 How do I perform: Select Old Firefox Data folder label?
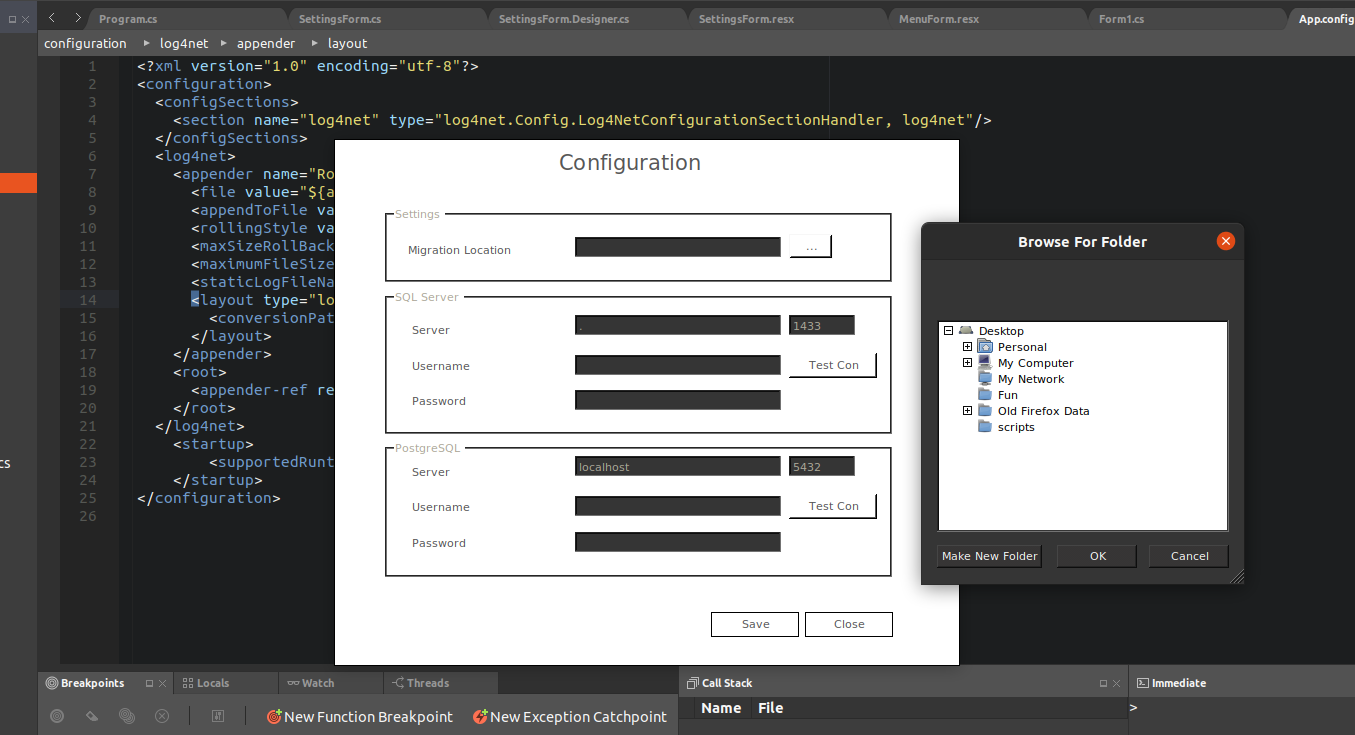(1043, 411)
